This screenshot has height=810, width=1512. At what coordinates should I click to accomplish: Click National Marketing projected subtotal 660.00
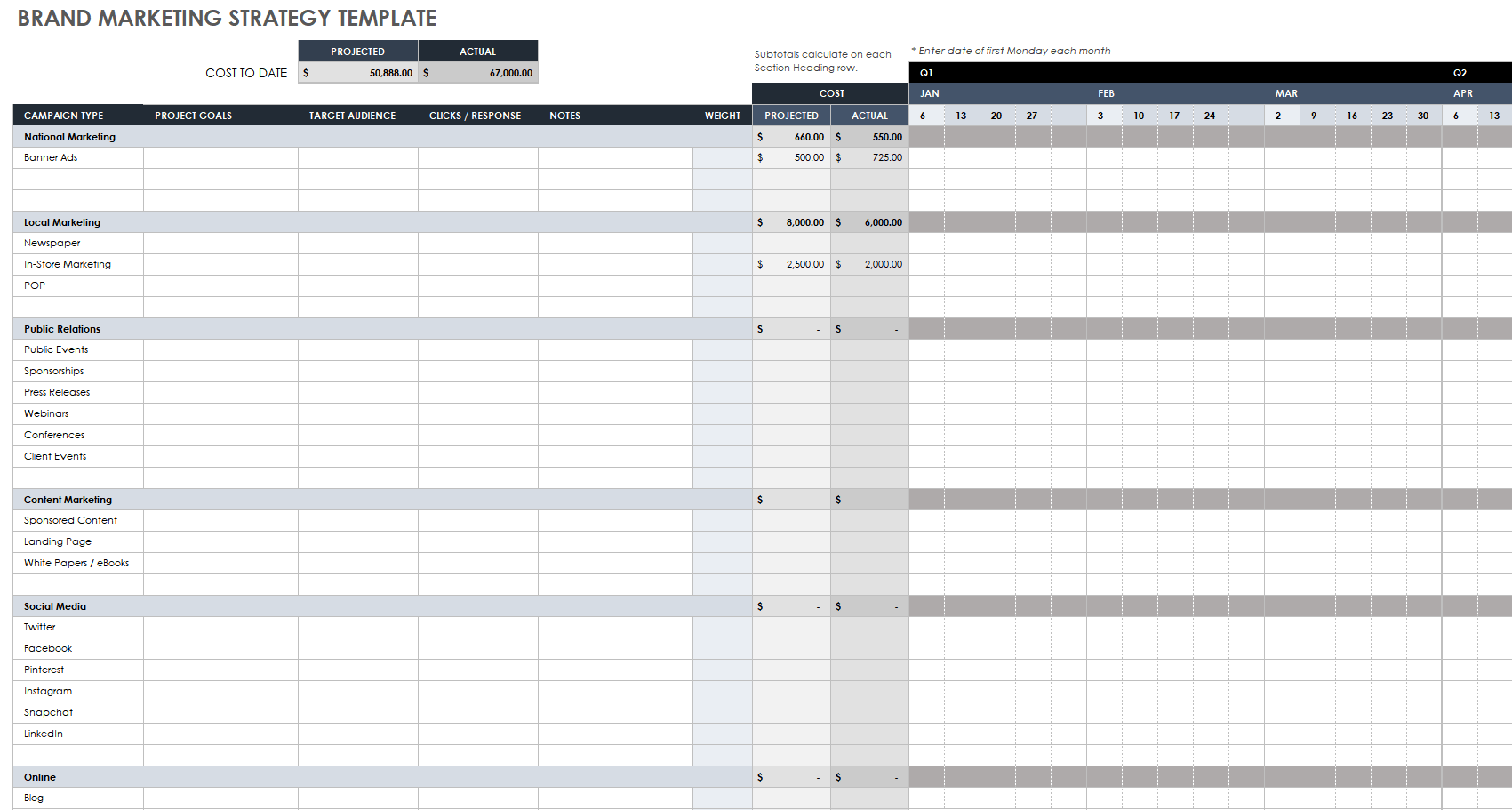791,137
